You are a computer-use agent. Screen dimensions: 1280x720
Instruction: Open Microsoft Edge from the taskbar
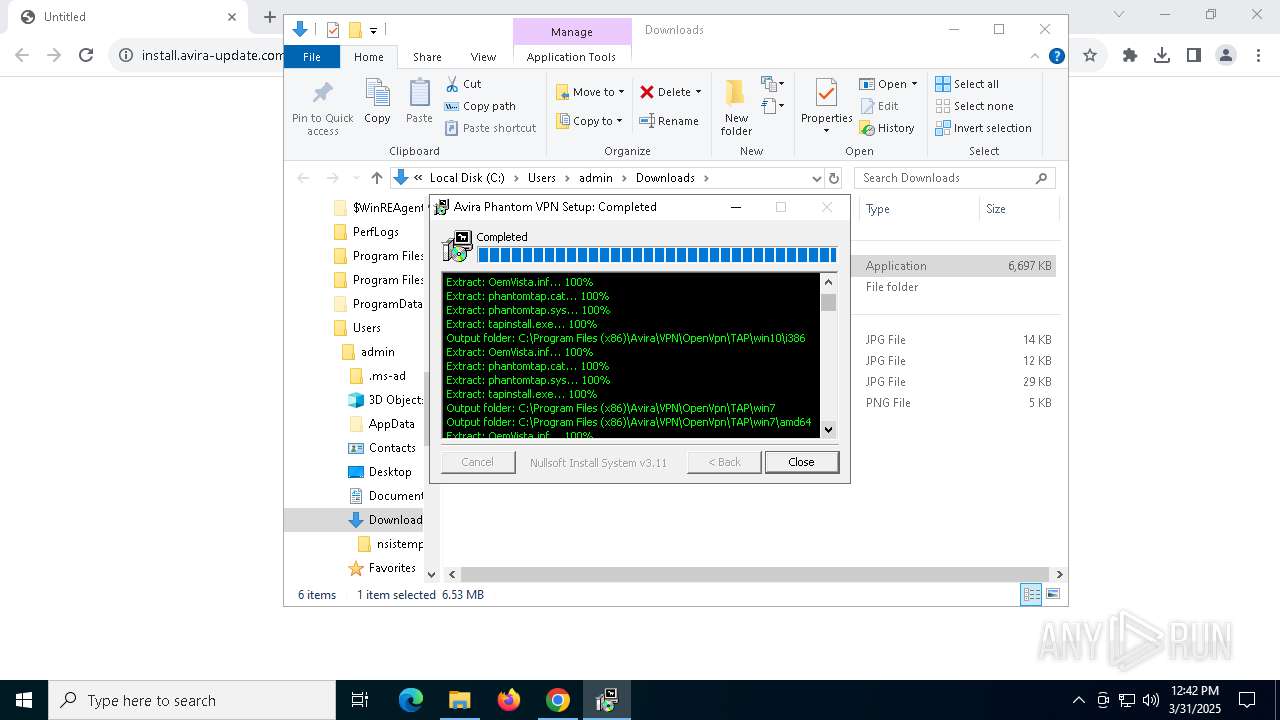tap(411, 700)
